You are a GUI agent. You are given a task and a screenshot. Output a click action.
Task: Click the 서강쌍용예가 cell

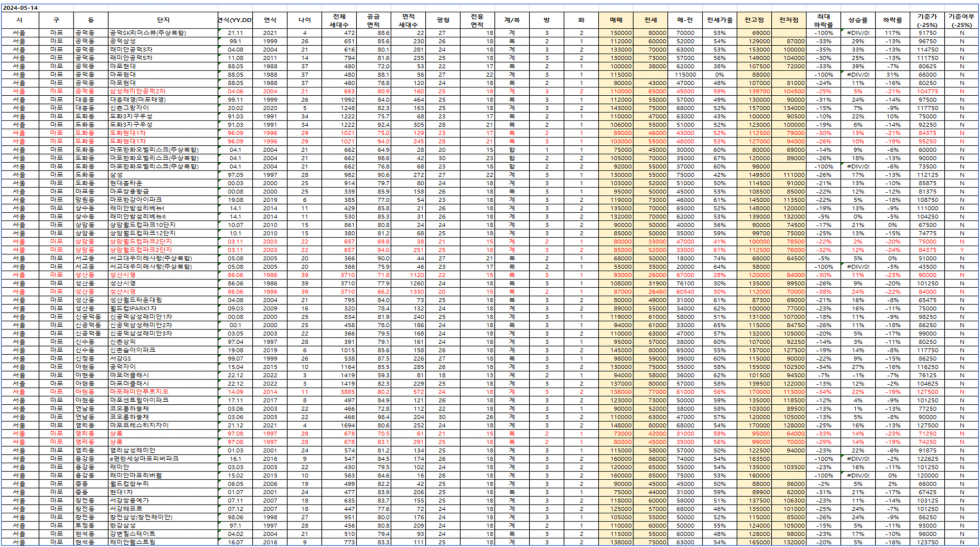pyautogui.click(x=163, y=500)
